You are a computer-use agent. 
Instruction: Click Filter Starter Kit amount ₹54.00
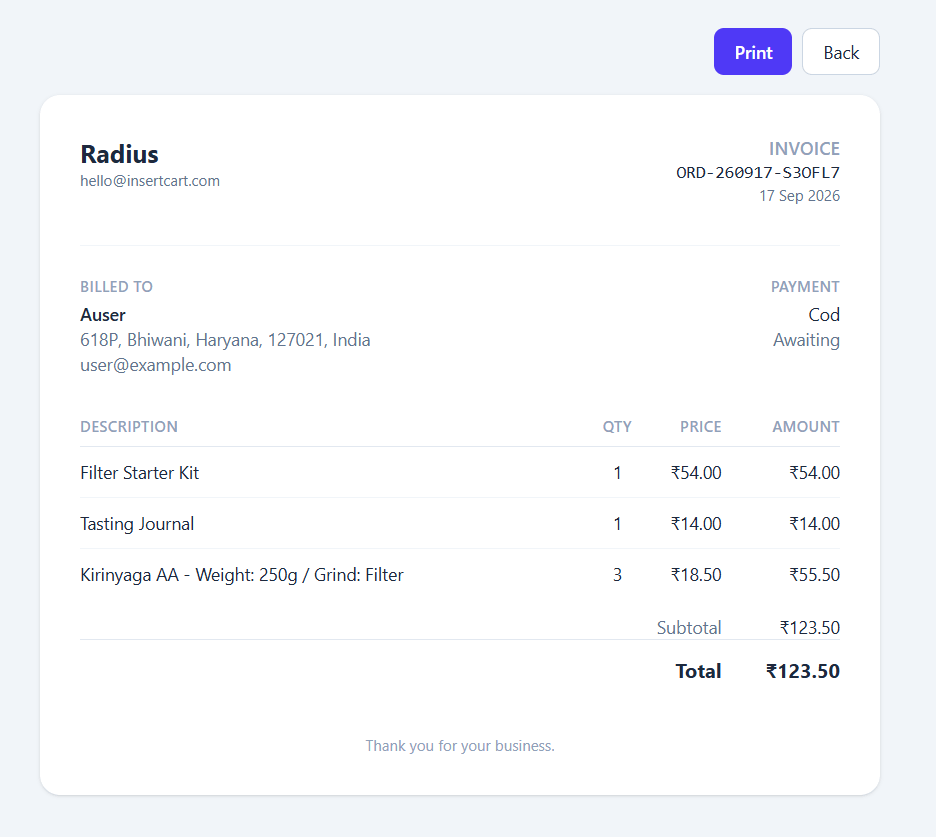(814, 473)
